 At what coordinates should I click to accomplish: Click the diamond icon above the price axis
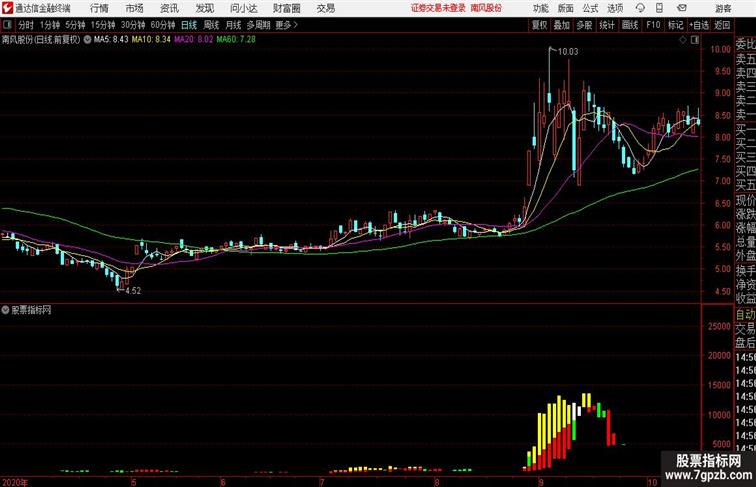pyautogui.click(x=683, y=40)
